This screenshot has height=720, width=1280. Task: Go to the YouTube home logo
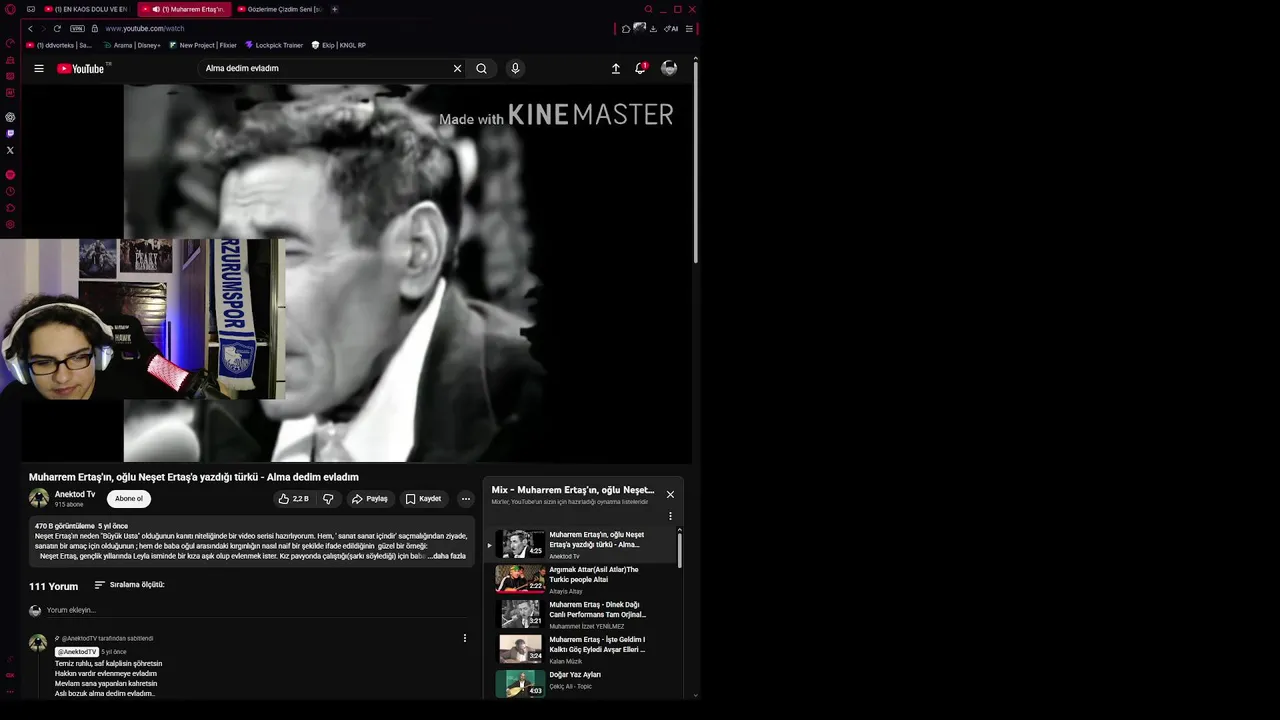[x=81, y=69]
